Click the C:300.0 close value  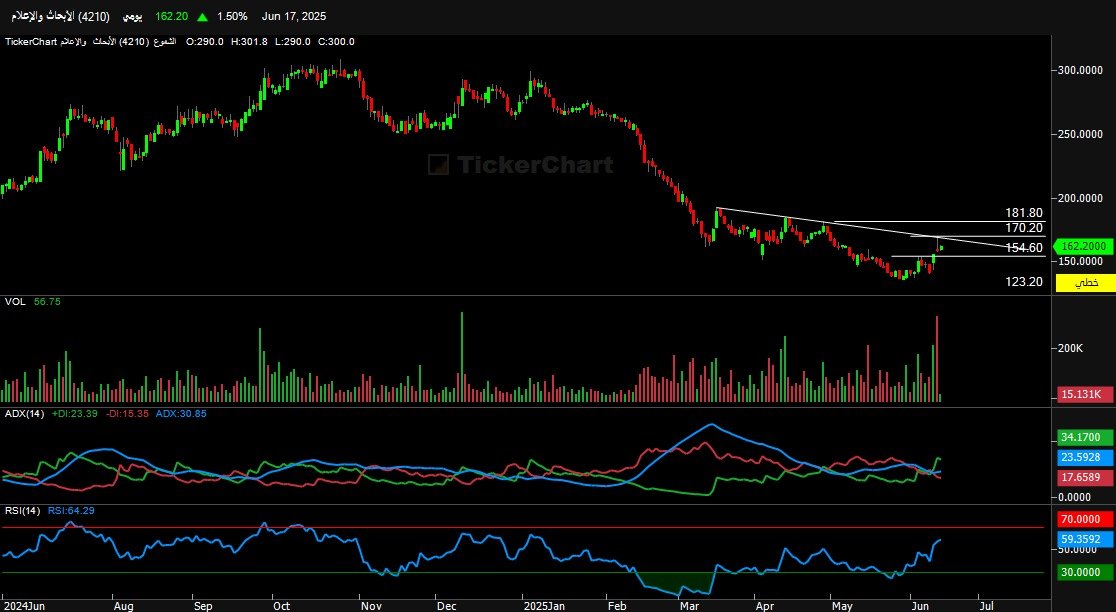336,42
